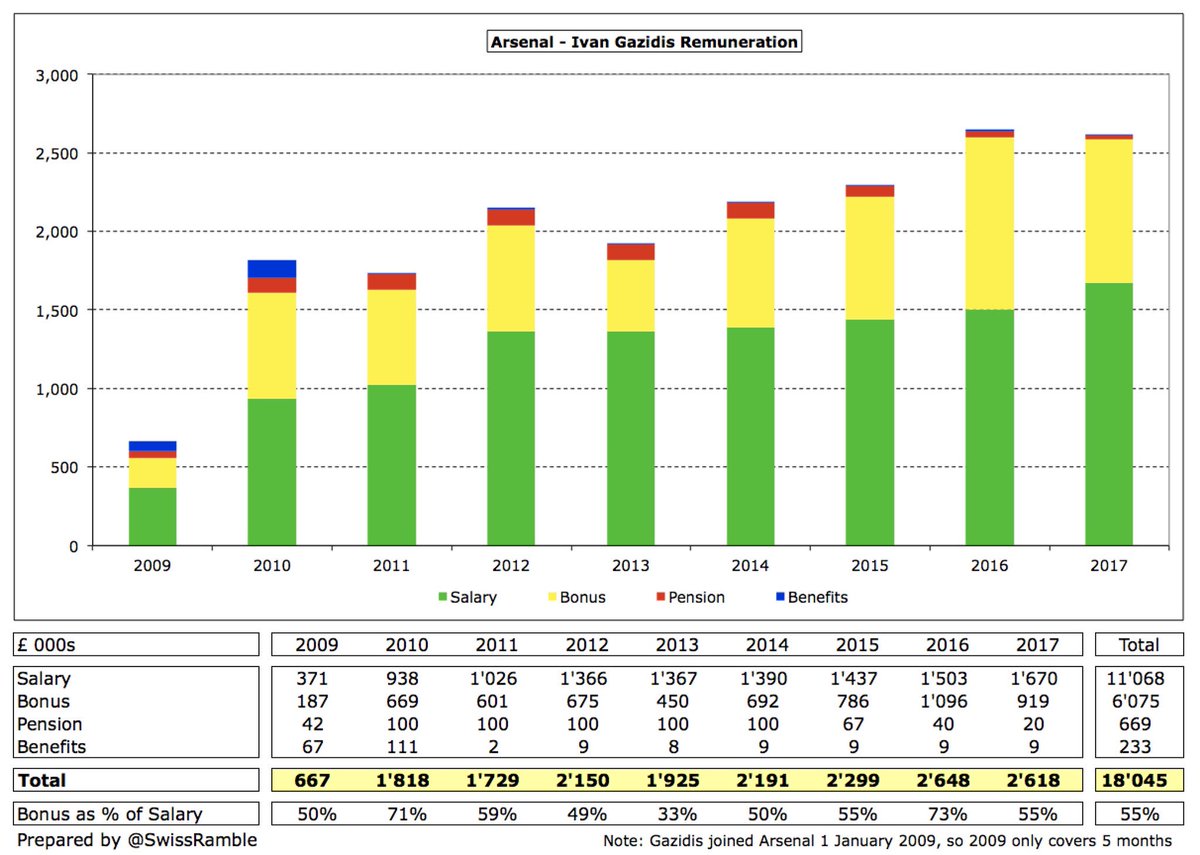Click the 'Salary' row label in table

(x=45, y=679)
